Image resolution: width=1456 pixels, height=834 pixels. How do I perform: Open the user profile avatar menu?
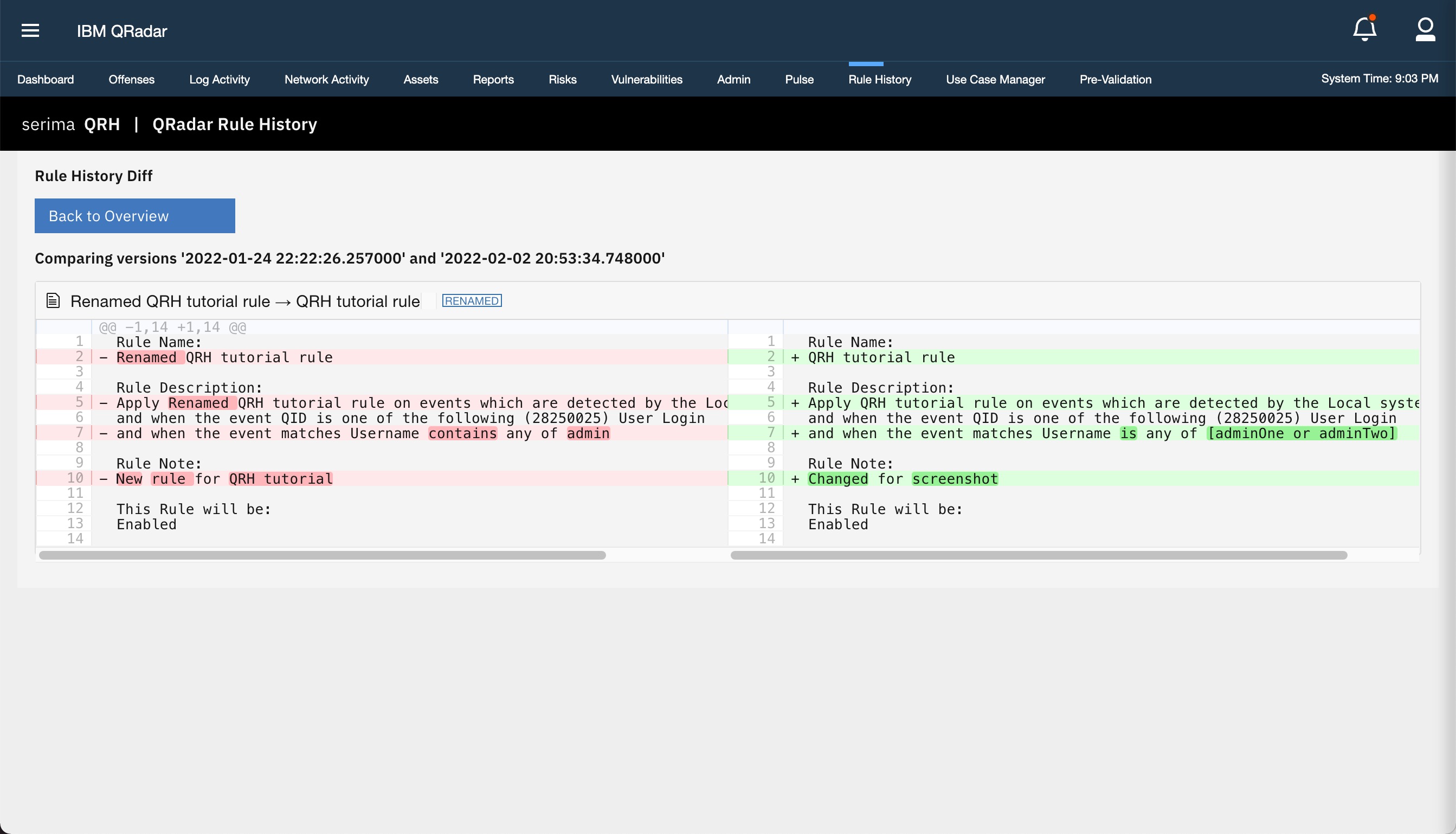pos(1426,29)
